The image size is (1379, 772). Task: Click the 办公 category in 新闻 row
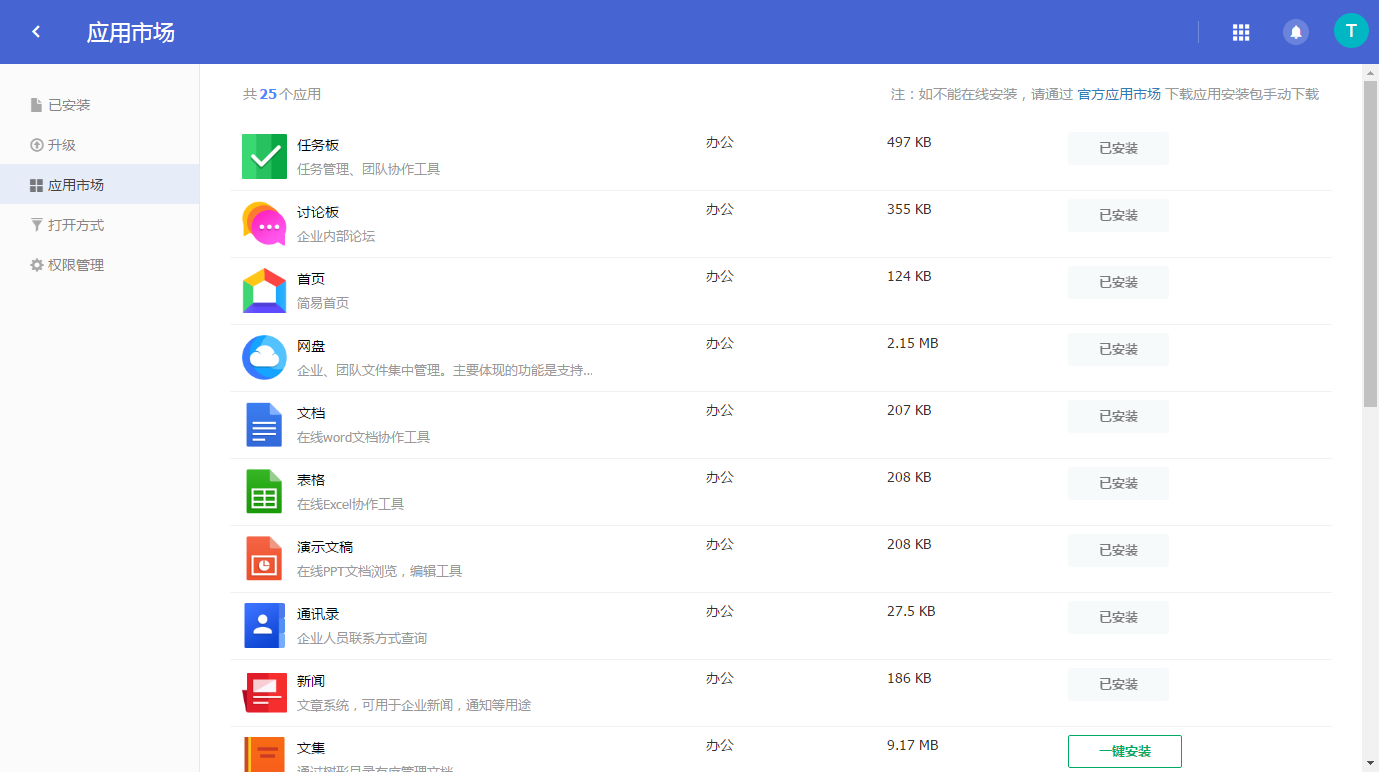[720, 678]
